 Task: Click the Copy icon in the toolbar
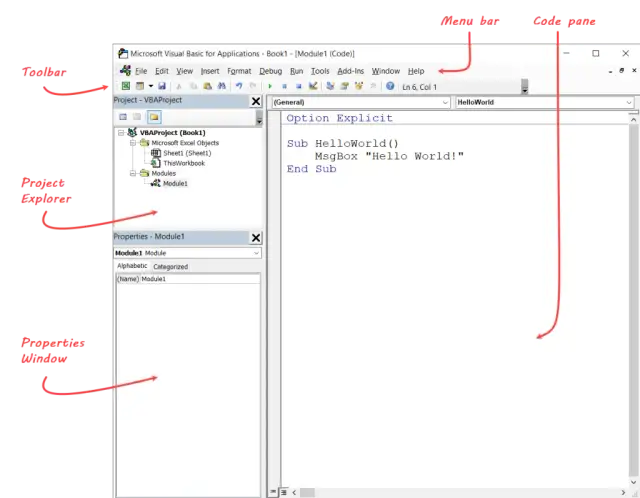pos(193,86)
